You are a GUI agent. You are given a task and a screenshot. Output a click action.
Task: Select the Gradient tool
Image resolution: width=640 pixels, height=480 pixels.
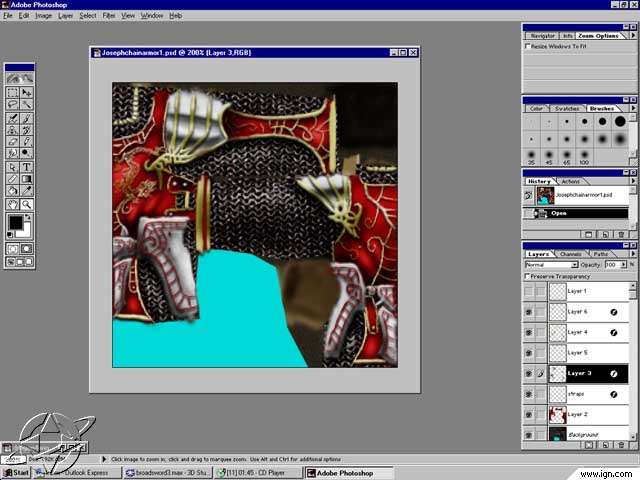coord(26,179)
